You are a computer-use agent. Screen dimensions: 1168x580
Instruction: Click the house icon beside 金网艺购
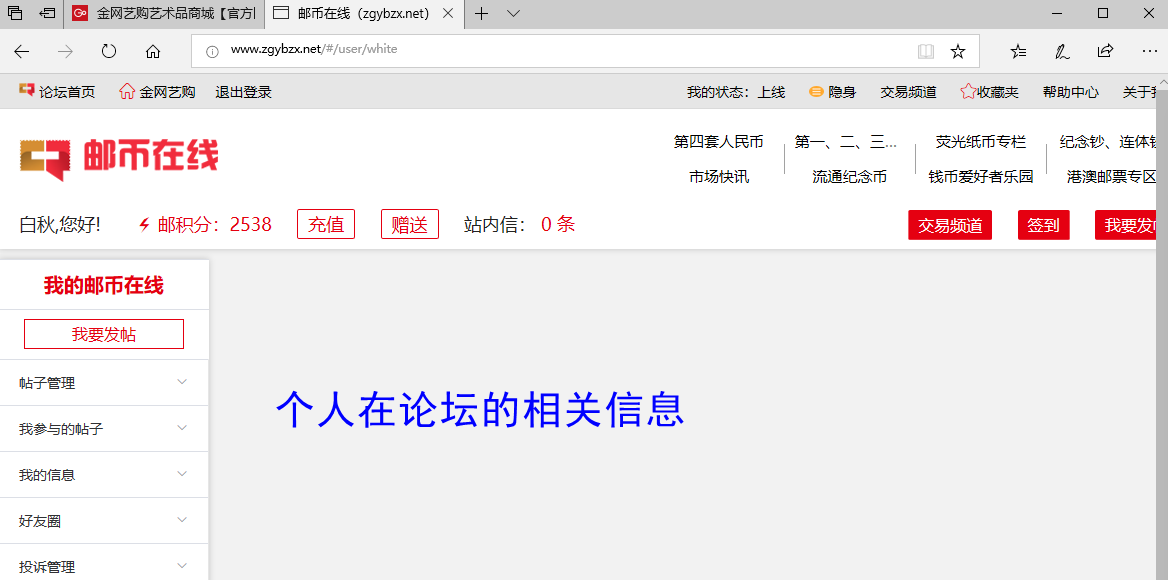pos(126,91)
